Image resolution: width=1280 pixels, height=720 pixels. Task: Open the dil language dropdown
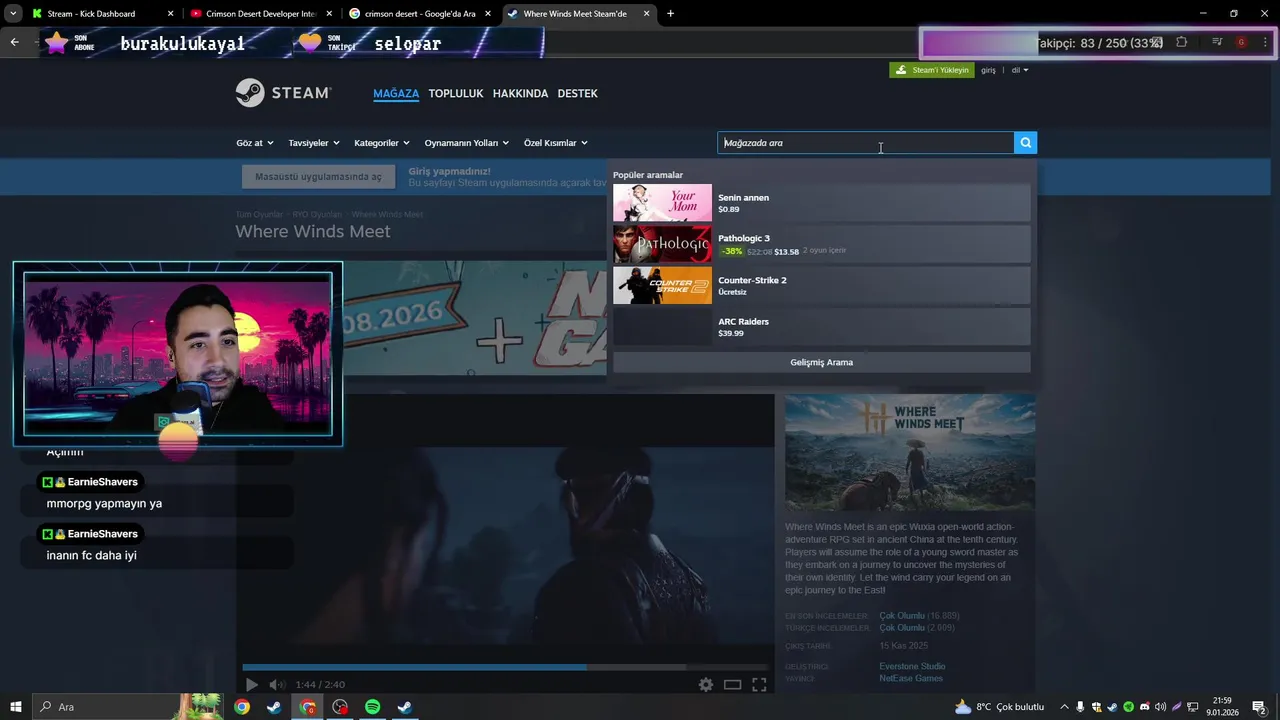coord(1020,70)
